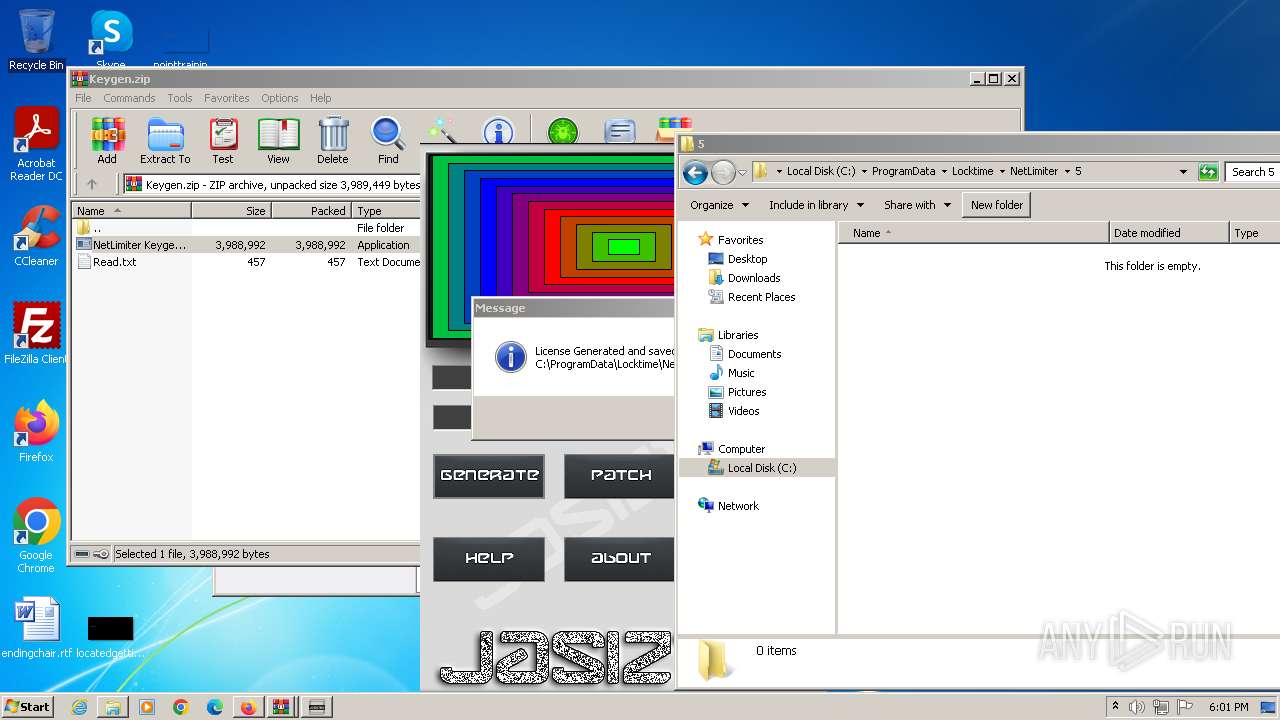Open the File menu in WinRAR
The image size is (1280, 720).
(x=83, y=98)
